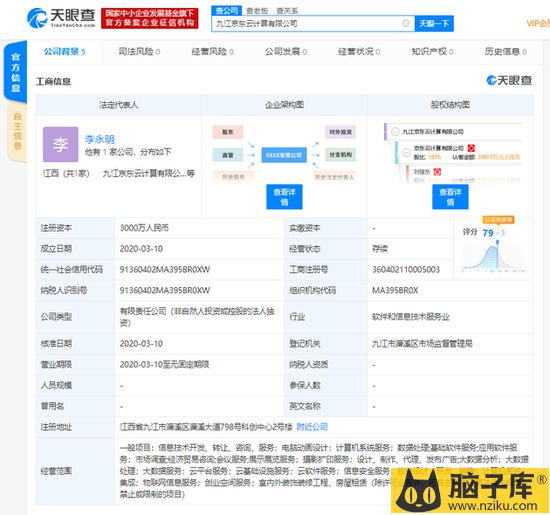Click 工商注册号 value 360402110005003

(406, 269)
